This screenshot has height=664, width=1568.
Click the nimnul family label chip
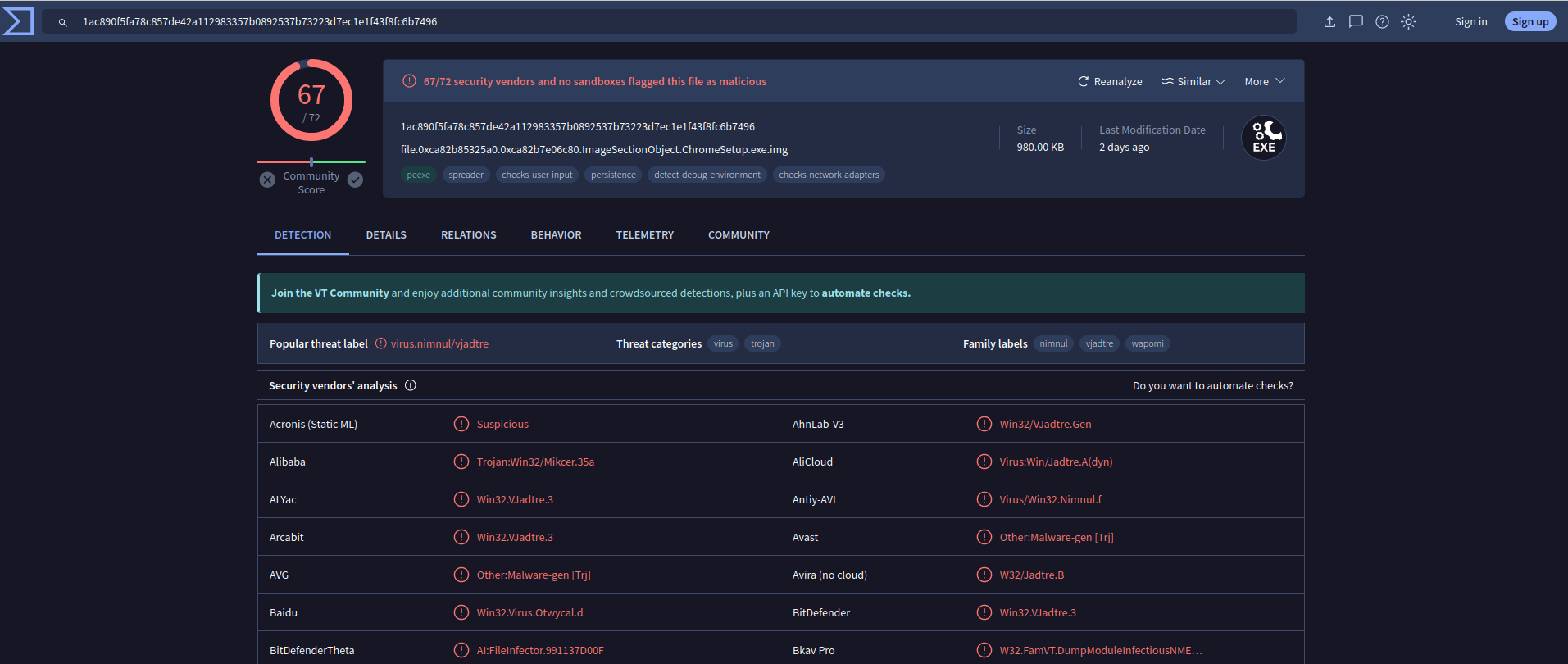1053,344
